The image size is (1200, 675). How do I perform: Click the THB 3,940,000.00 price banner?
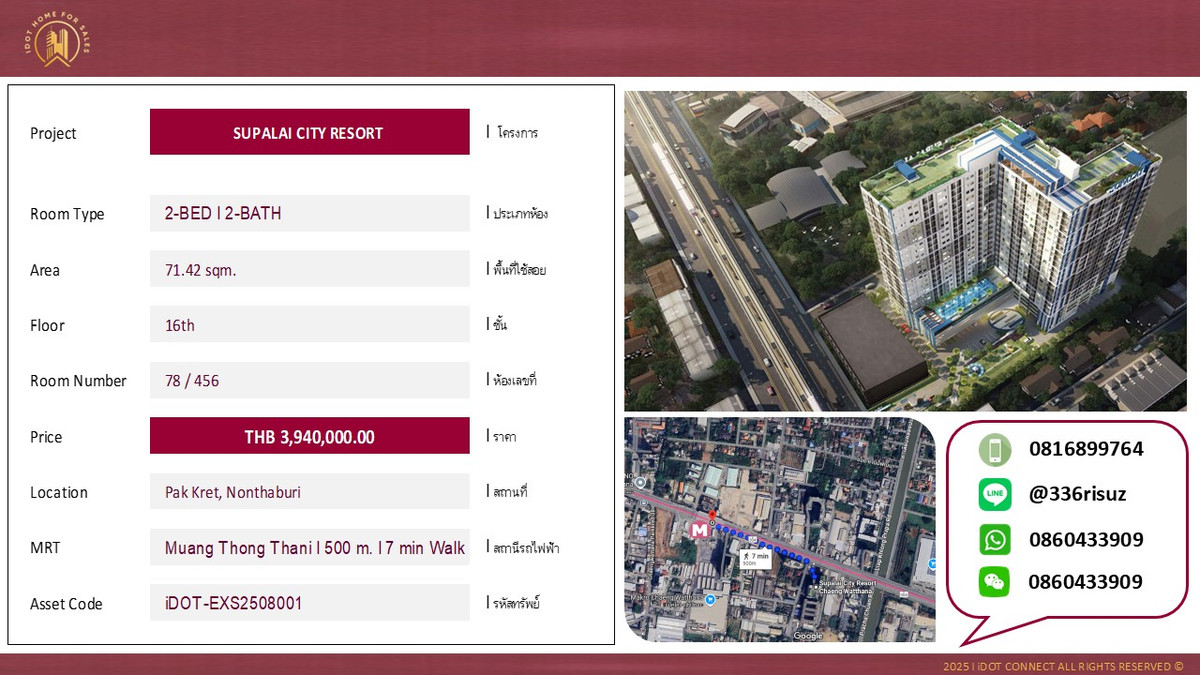pyautogui.click(x=309, y=436)
